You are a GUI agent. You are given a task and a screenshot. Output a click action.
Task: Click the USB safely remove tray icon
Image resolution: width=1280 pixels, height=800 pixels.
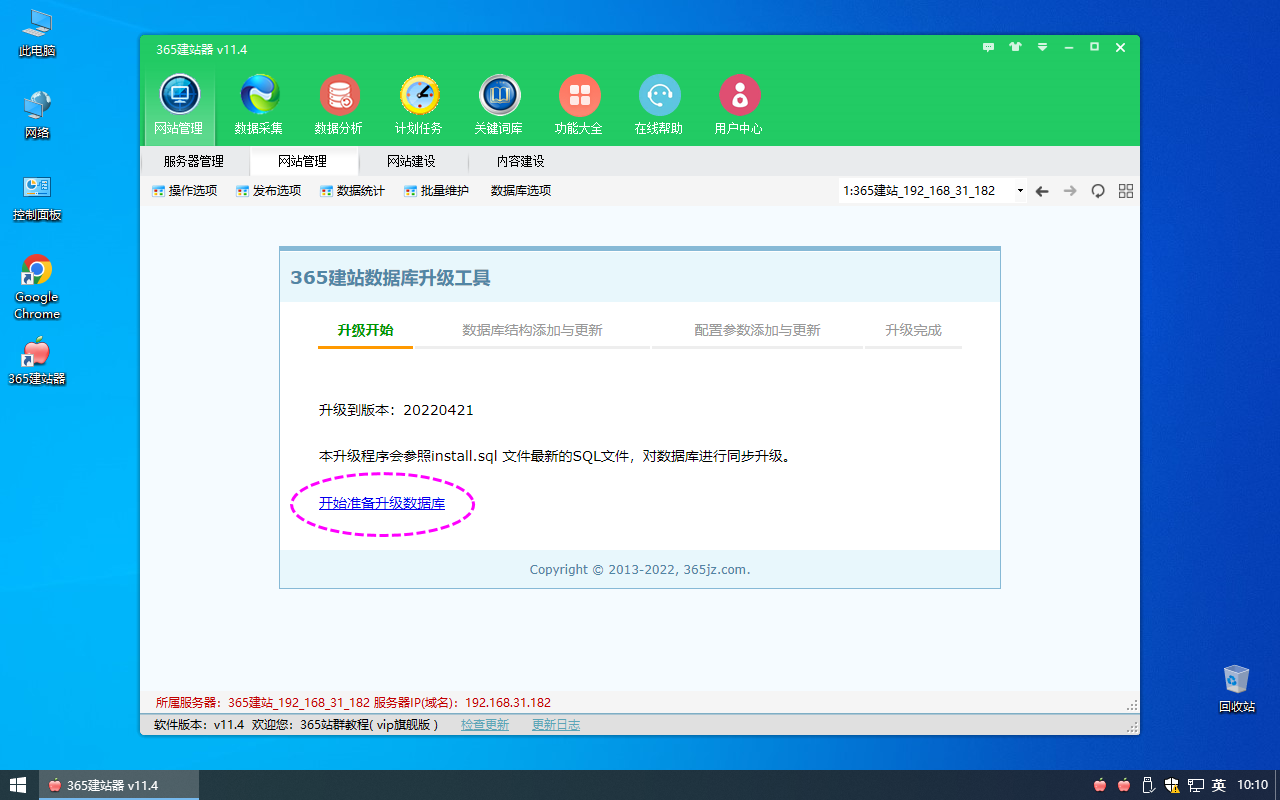(1149, 785)
